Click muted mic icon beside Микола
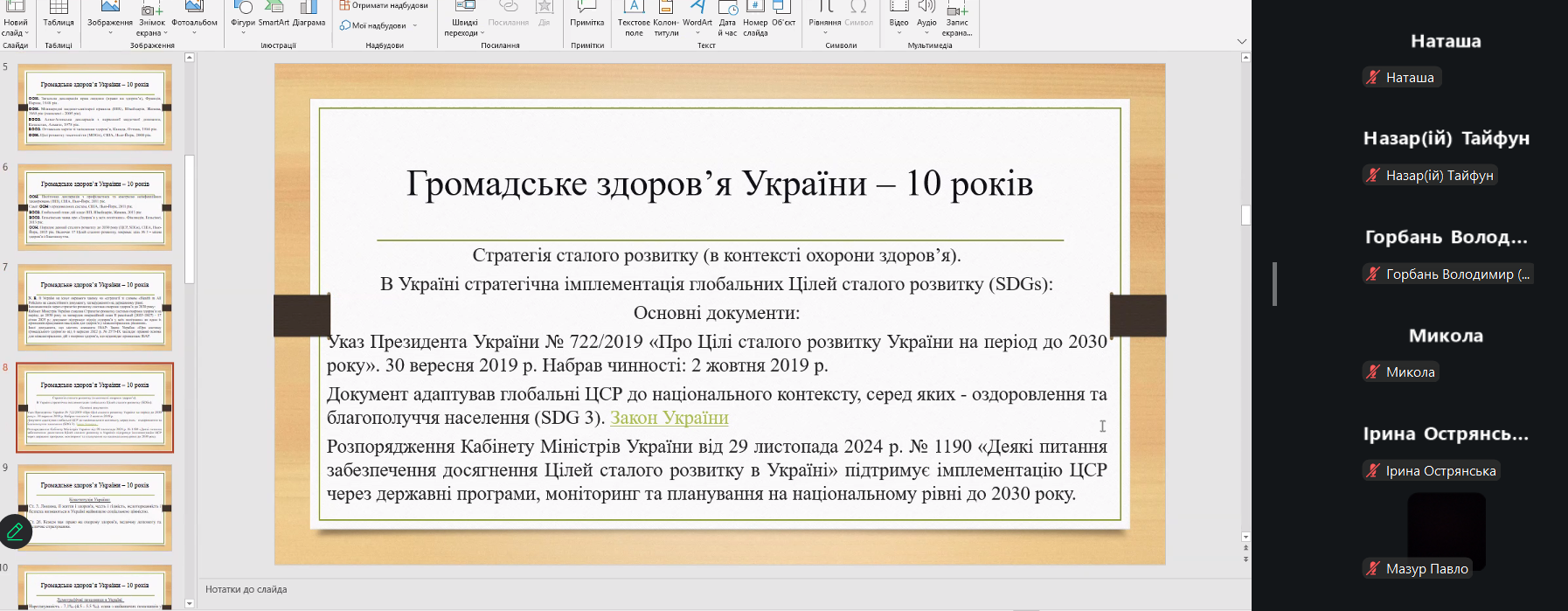The image size is (1568, 611). [1374, 372]
